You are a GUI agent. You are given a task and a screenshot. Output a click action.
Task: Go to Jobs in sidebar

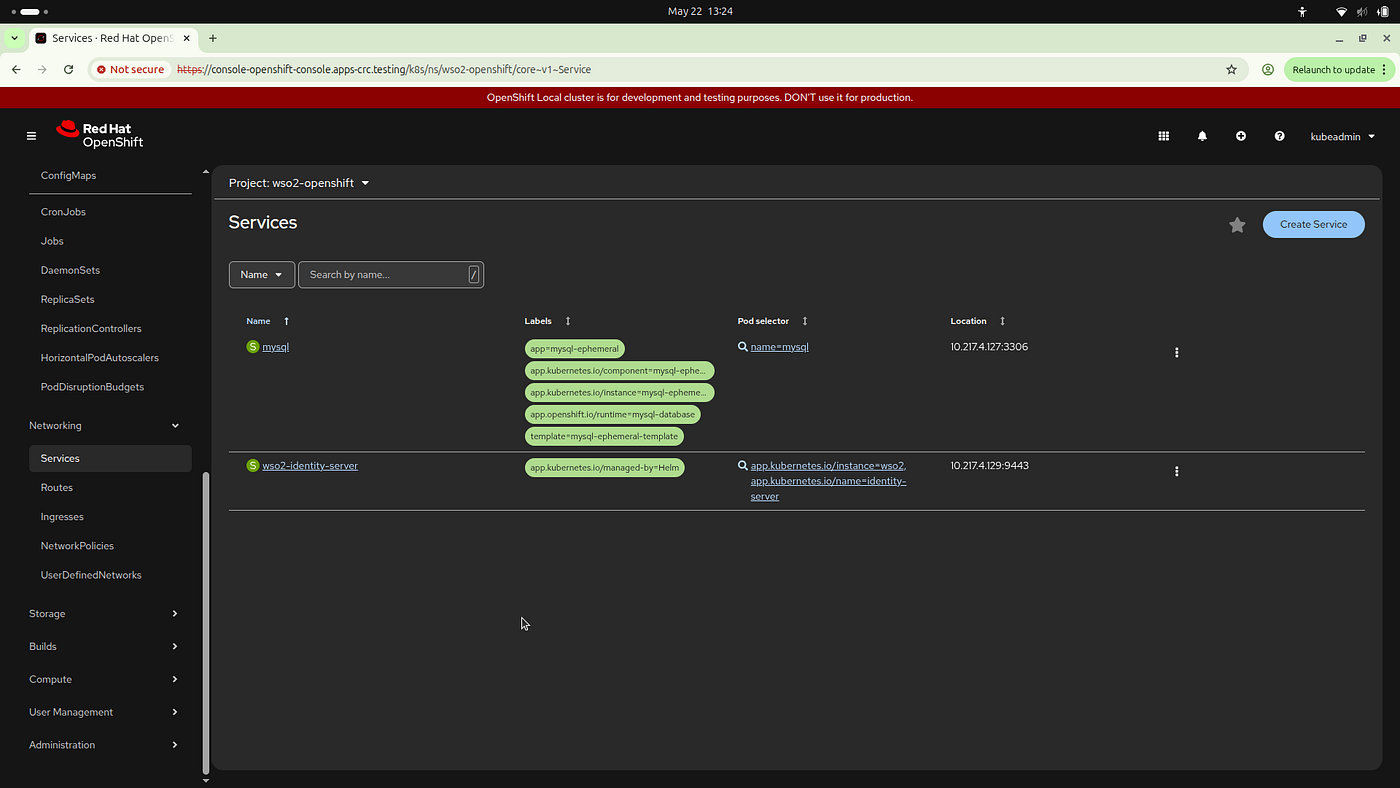coord(52,241)
